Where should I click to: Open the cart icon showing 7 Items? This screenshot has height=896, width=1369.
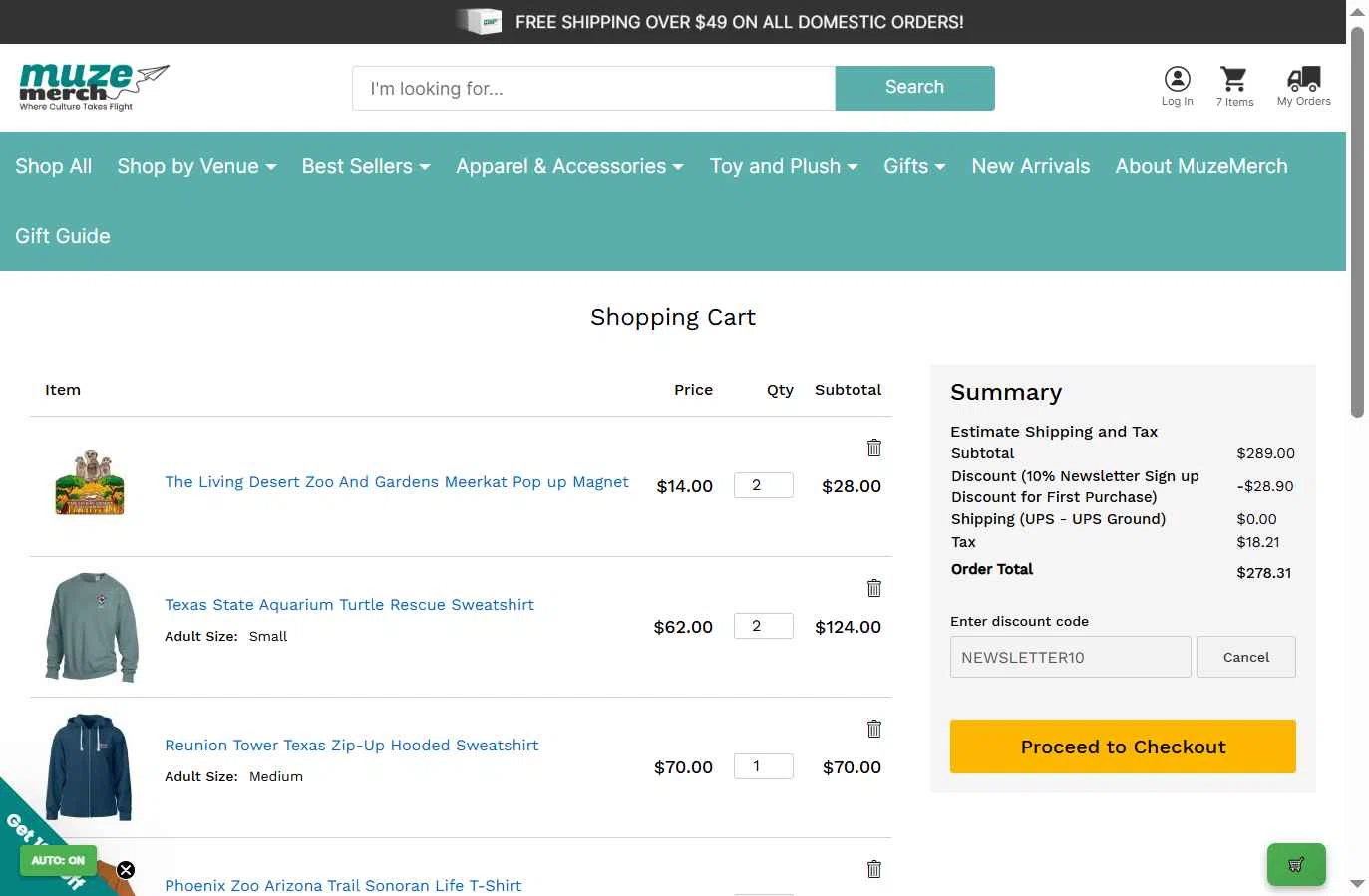[x=1234, y=86]
